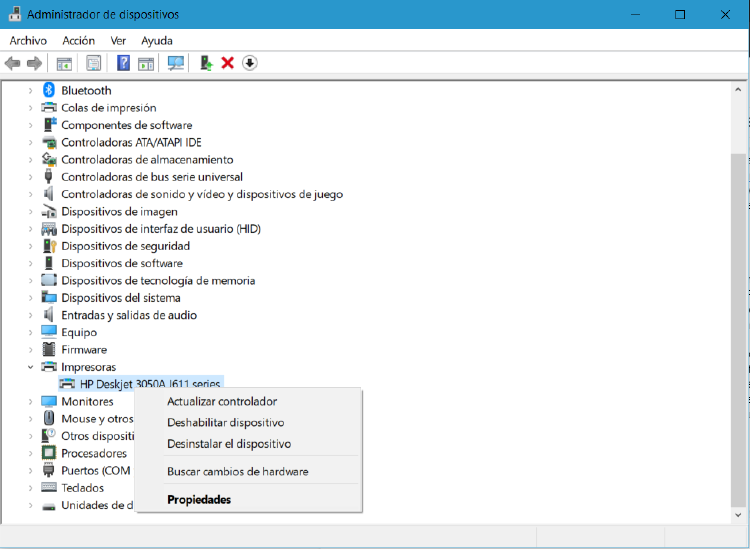Image resolution: width=750 pixels, height=549 pixels.
Task: Expand the Equipo node
Action: click(x=30, y=332)
